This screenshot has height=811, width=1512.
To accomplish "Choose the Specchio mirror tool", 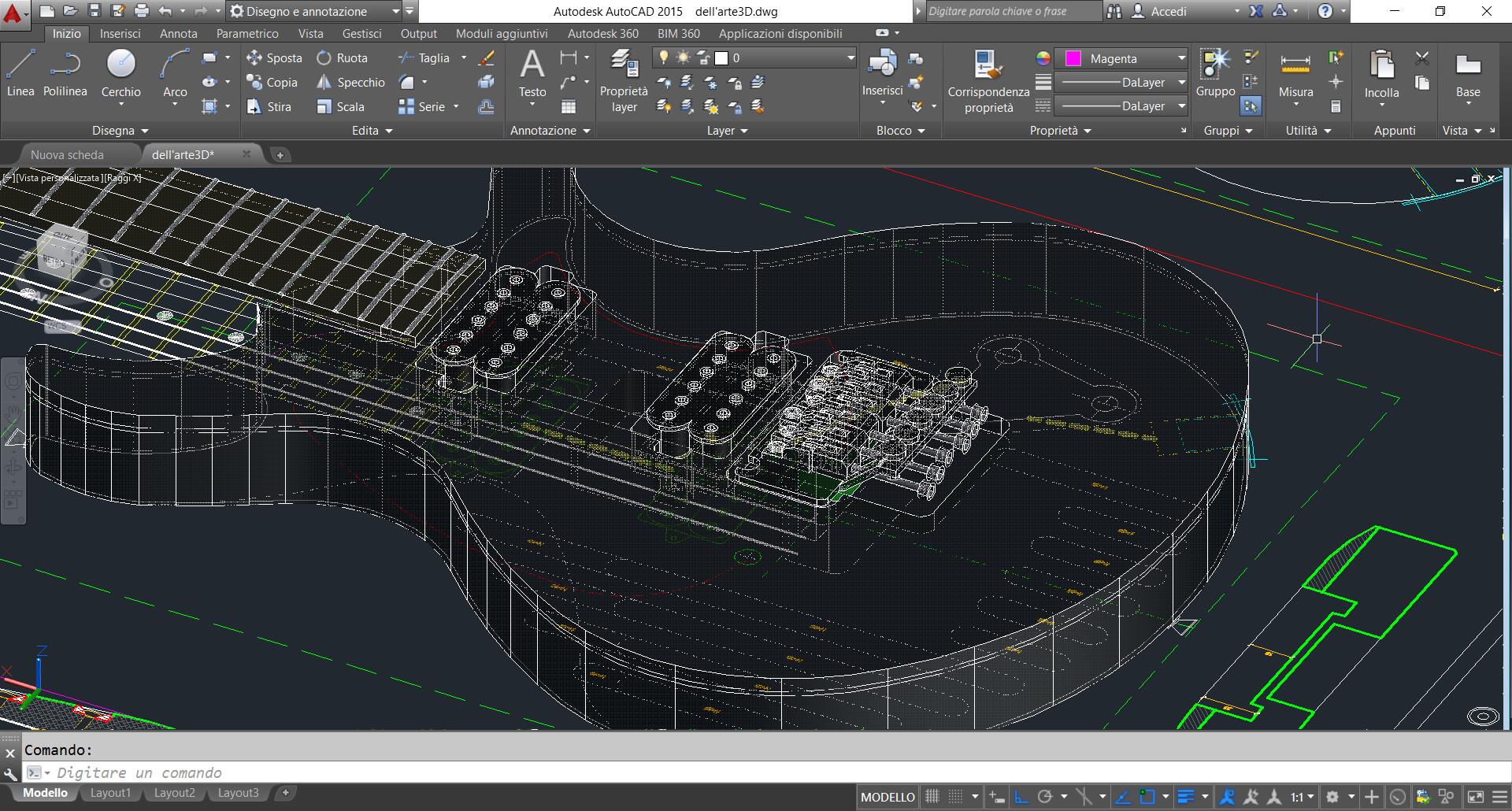I will point(350,83).
